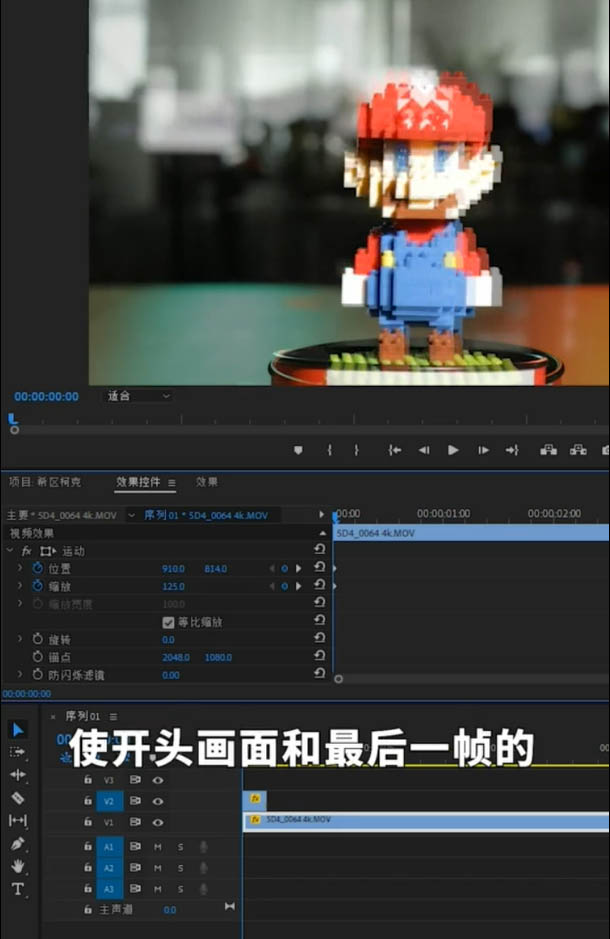This screenshot has width=610, height=939.
Task: Target audio track A3 header label
Action: pyautogui.click(x=110, y=889)
